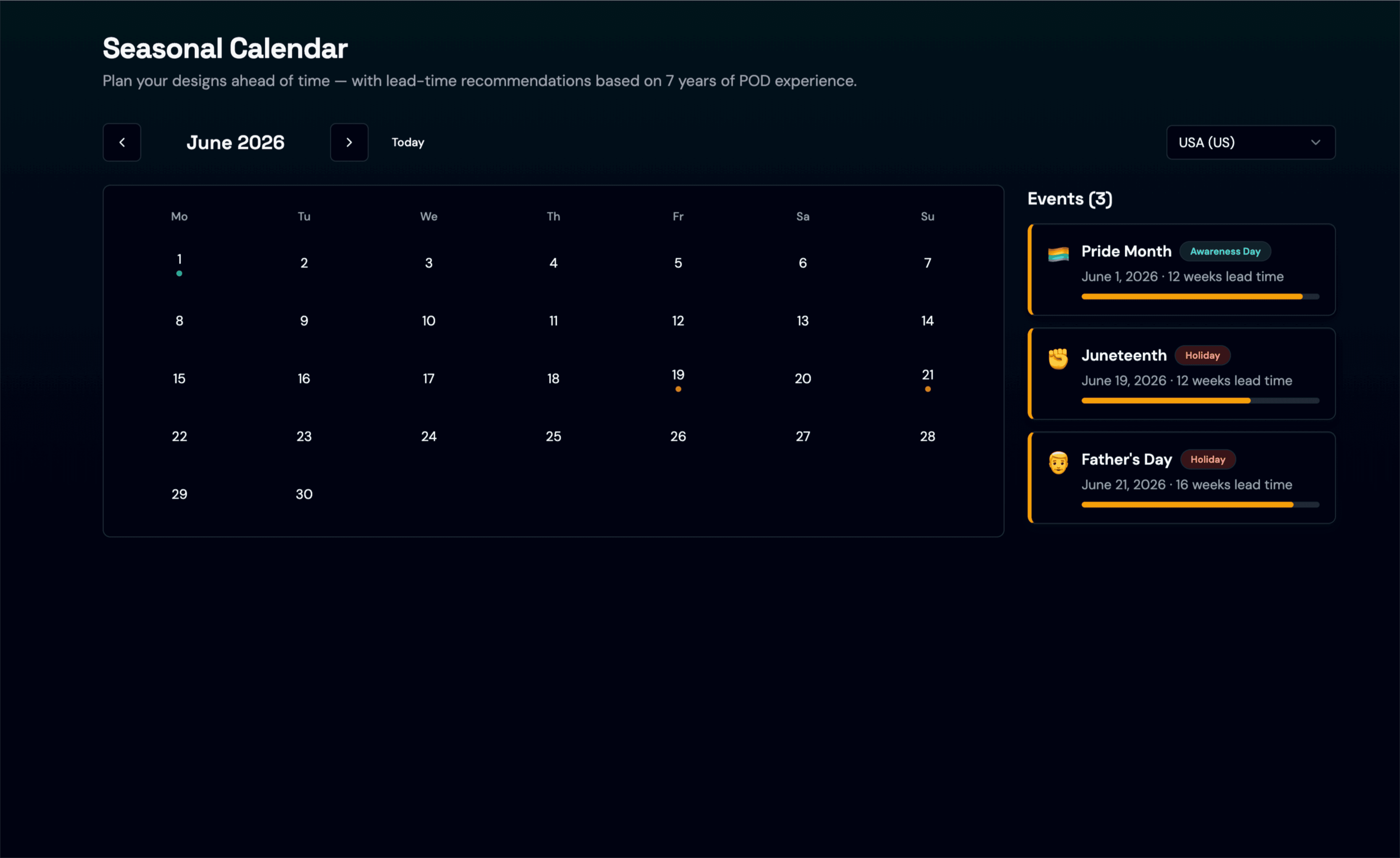Click the 'June 1, 2026 · 12 weeks lead time' text
The width and height of the screenshot is (1400, 858).
(1182, 277)
